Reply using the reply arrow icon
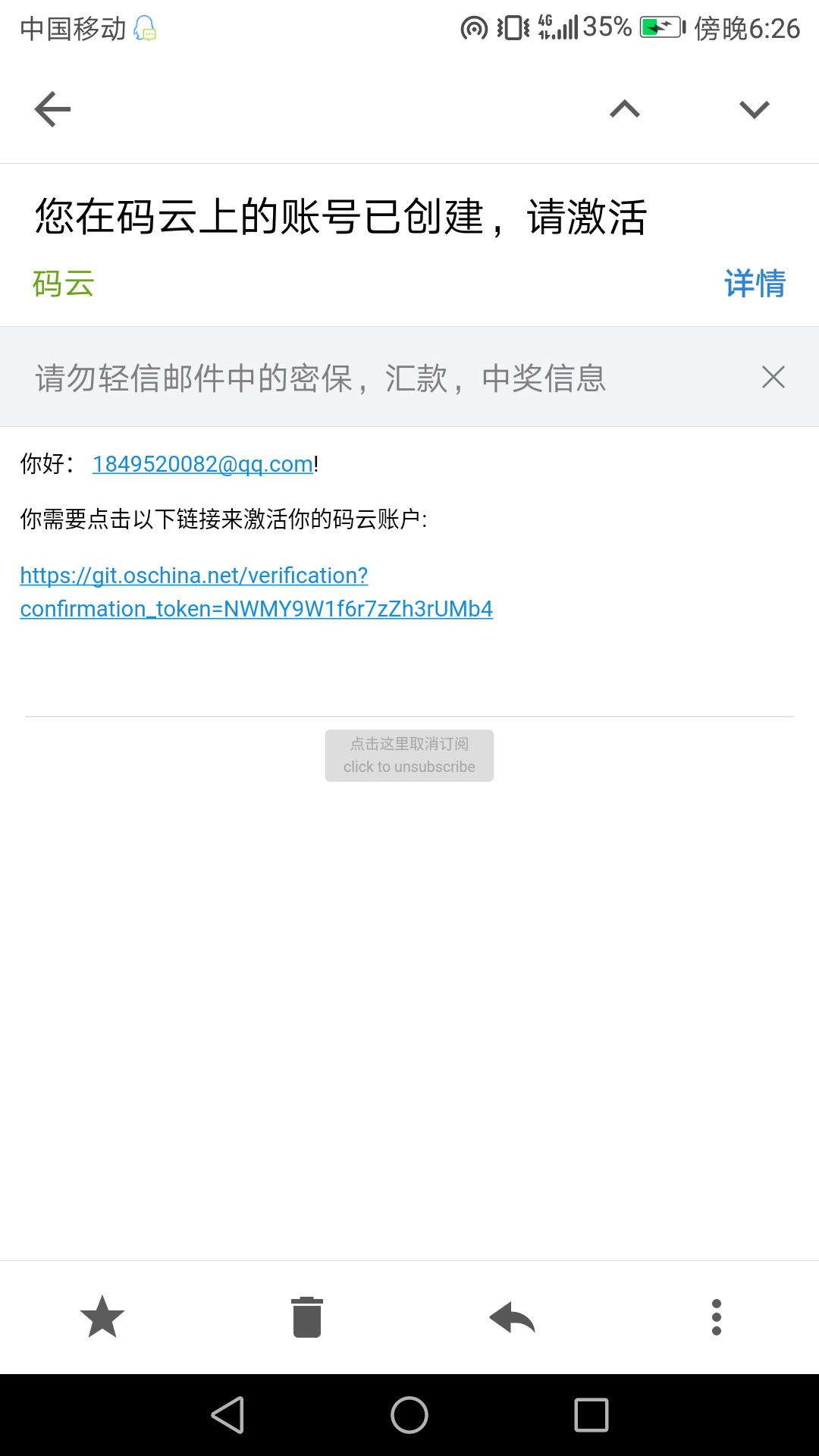 [x=512, y=1317]
